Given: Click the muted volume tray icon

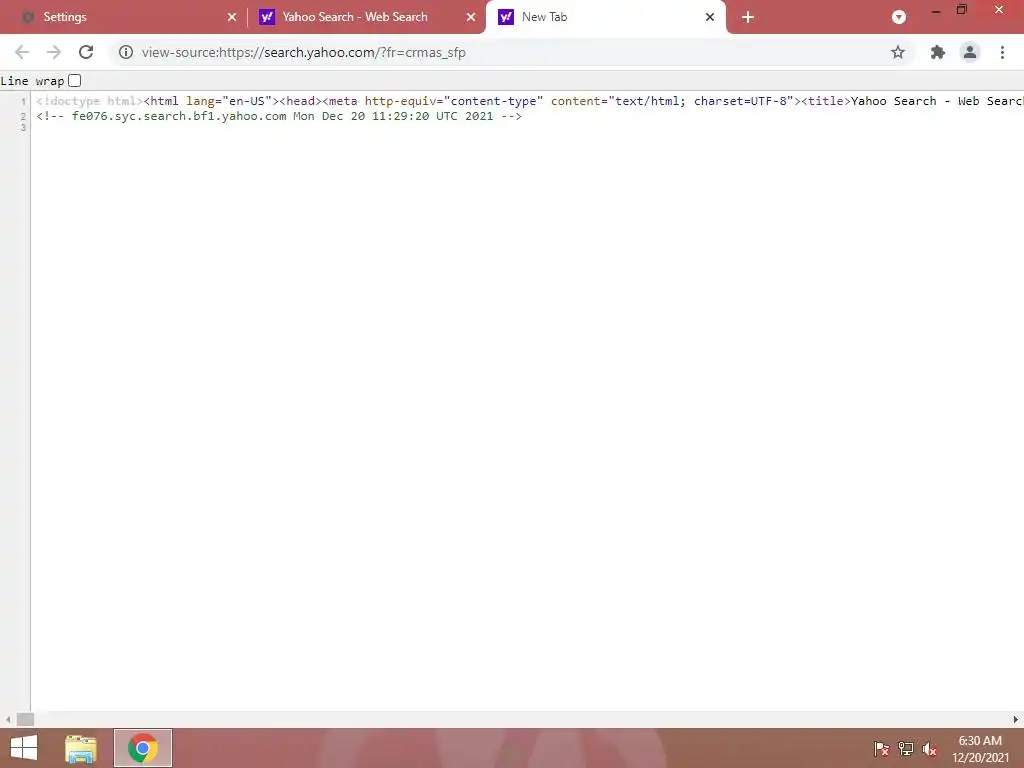Looking at the screenshot, I should point(930,748).
